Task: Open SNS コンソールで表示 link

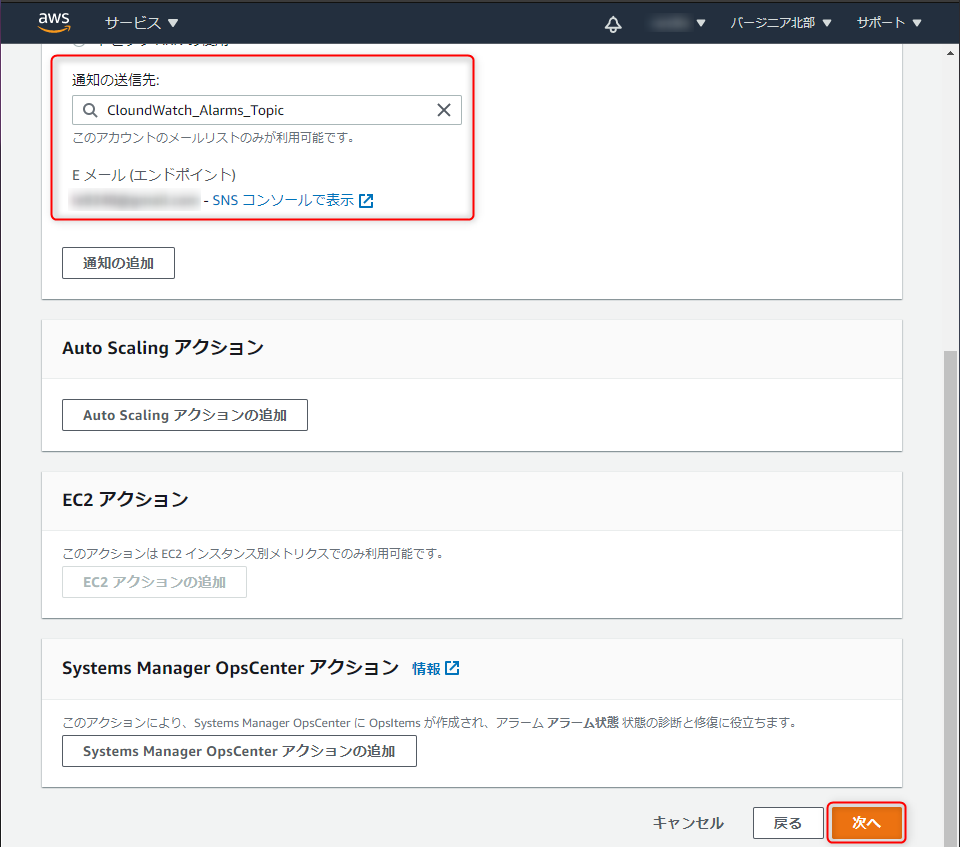Action: coord(283,200)
